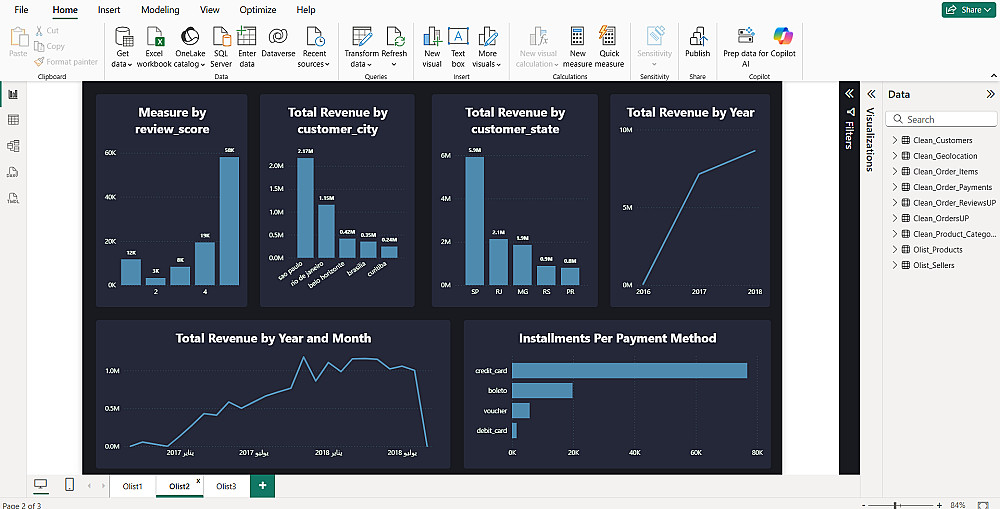Expand the Visualizations pane

(871, 94)
